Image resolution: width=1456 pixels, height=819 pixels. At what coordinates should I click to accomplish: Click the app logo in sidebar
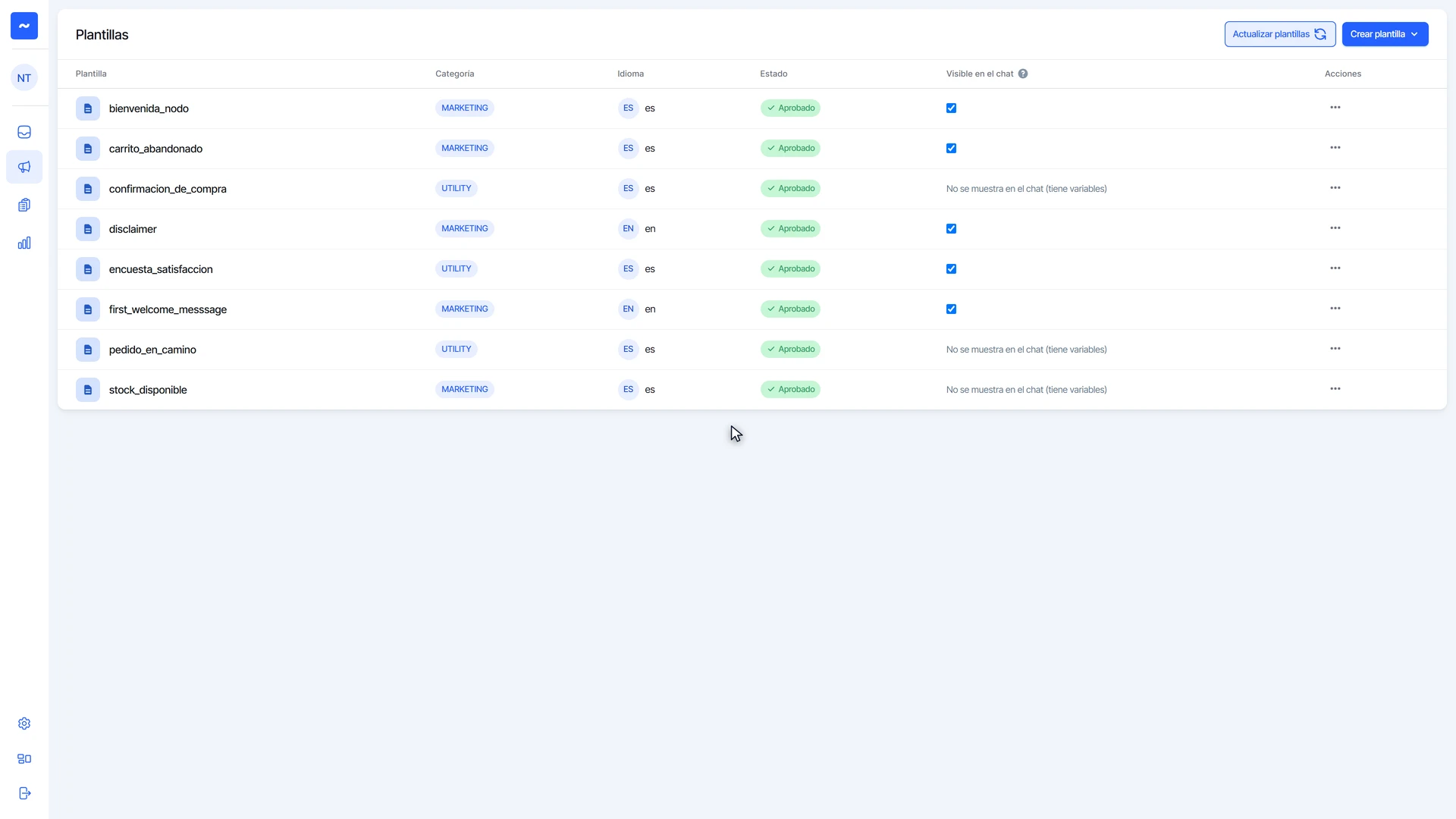click(x=24, y=26)
